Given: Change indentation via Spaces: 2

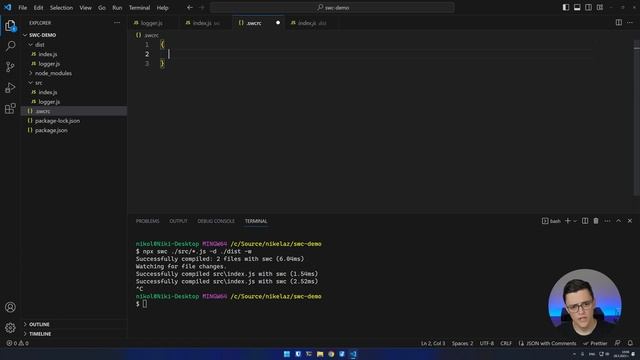Looking at the screenshot, I should pyautogui.click(x=462, y=343).
